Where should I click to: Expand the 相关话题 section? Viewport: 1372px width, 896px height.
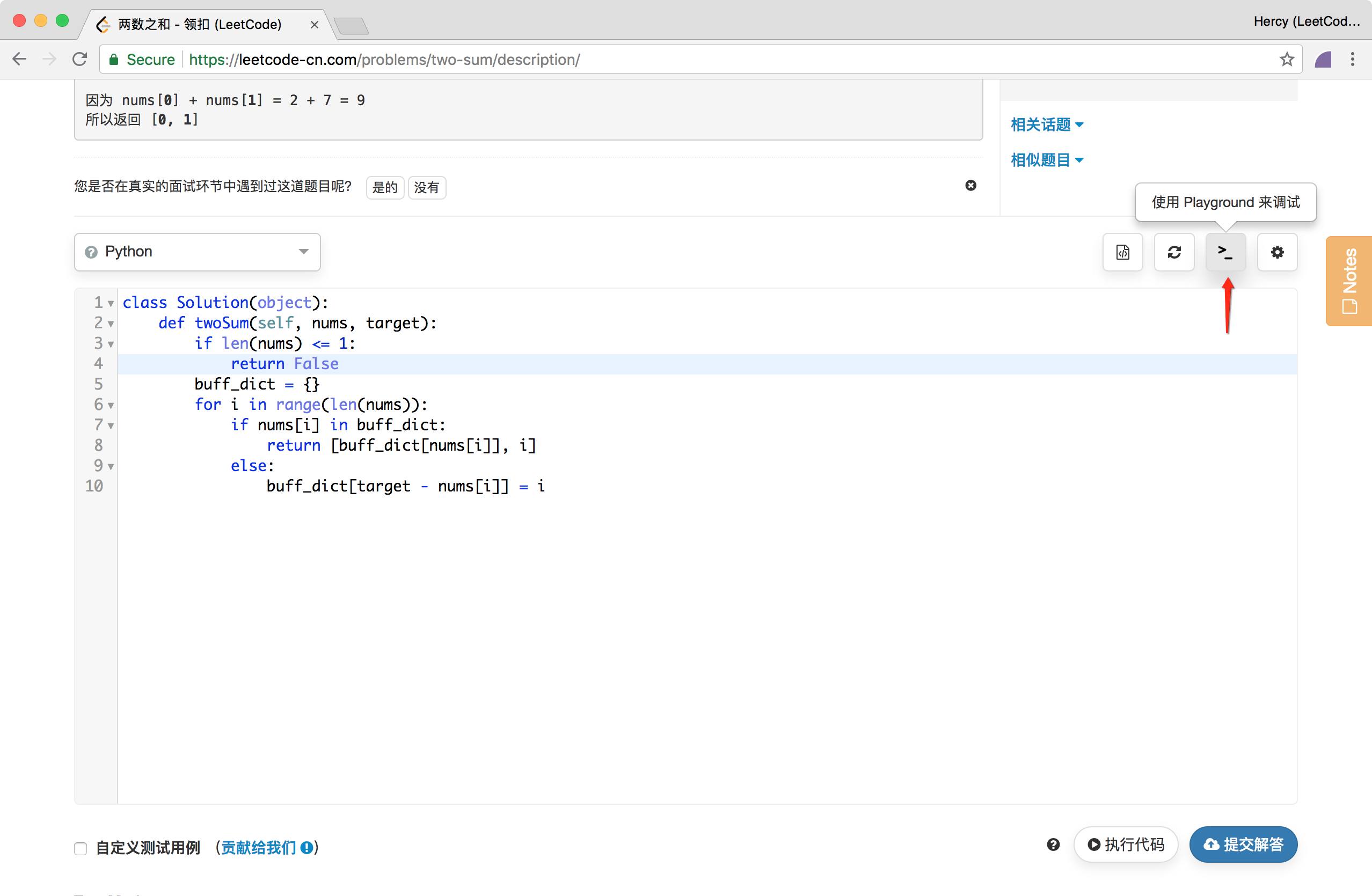[x=1046, y=124]
